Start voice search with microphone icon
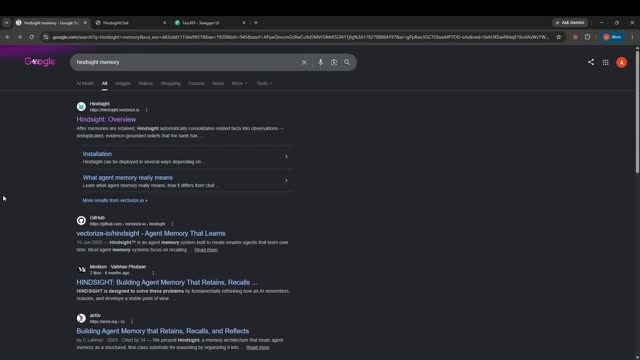Image resolution: width=640 pixels, height=360 pixels. 320,62
